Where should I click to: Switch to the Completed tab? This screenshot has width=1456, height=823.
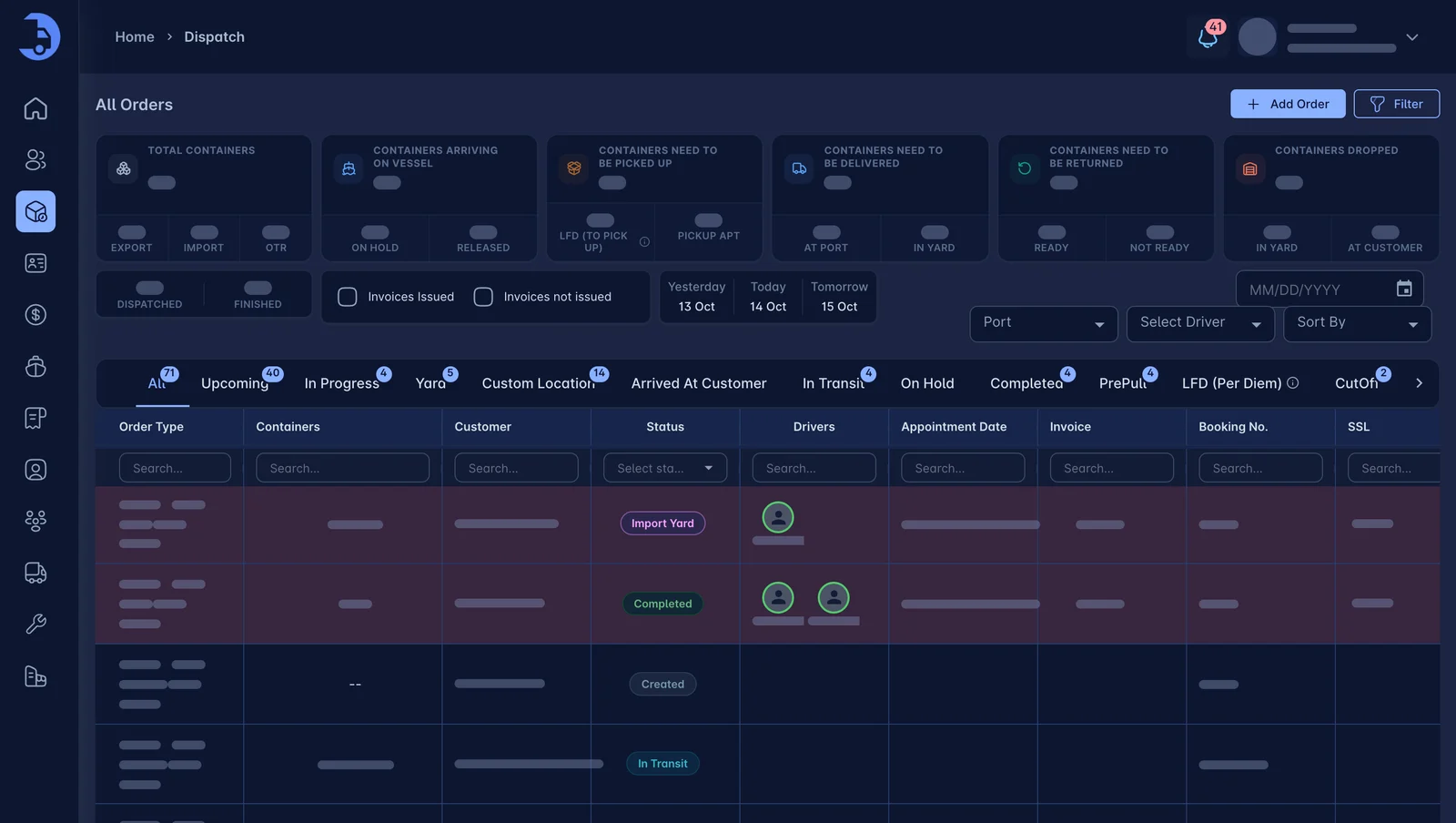tap(1026, 383)
